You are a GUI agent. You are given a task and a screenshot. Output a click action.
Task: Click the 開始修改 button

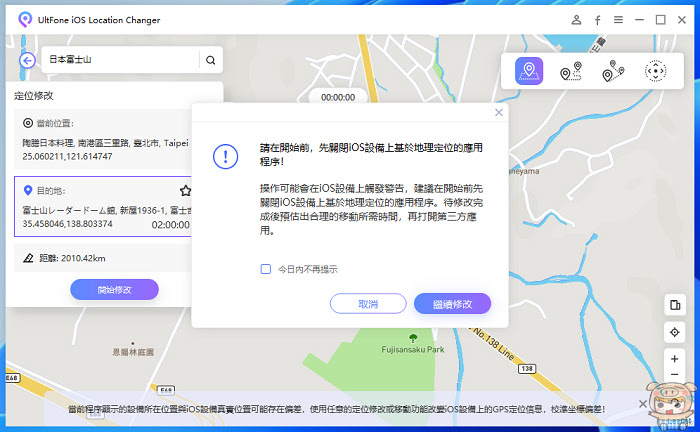tap(114, 290)
